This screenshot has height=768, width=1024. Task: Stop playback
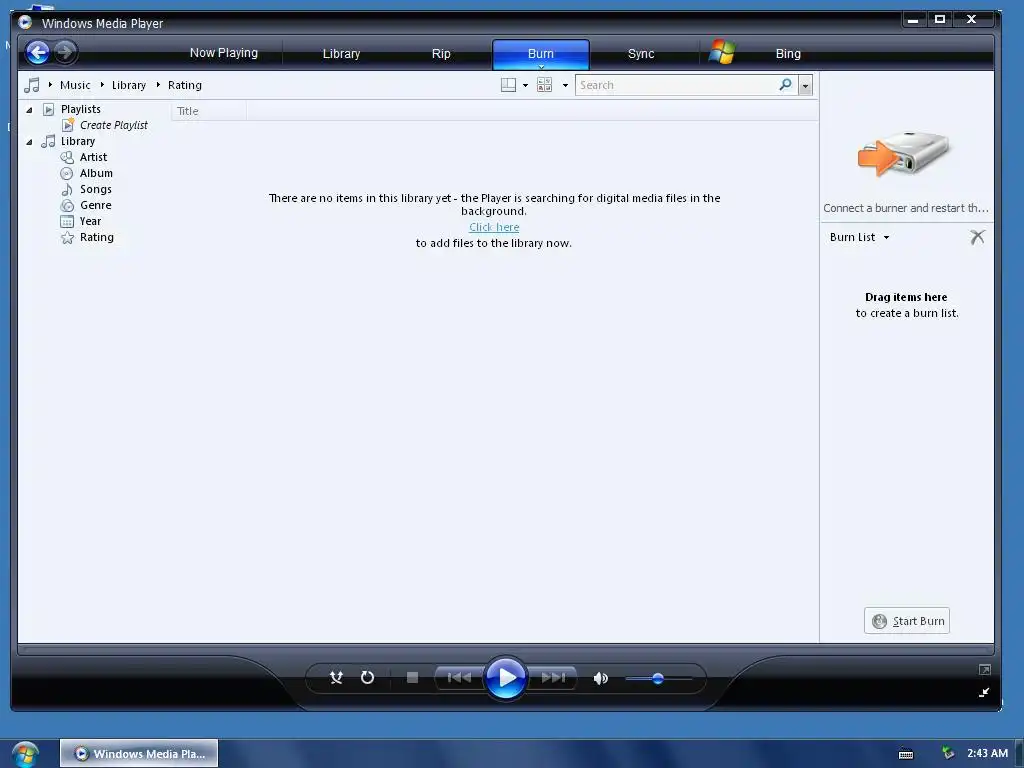412,678
